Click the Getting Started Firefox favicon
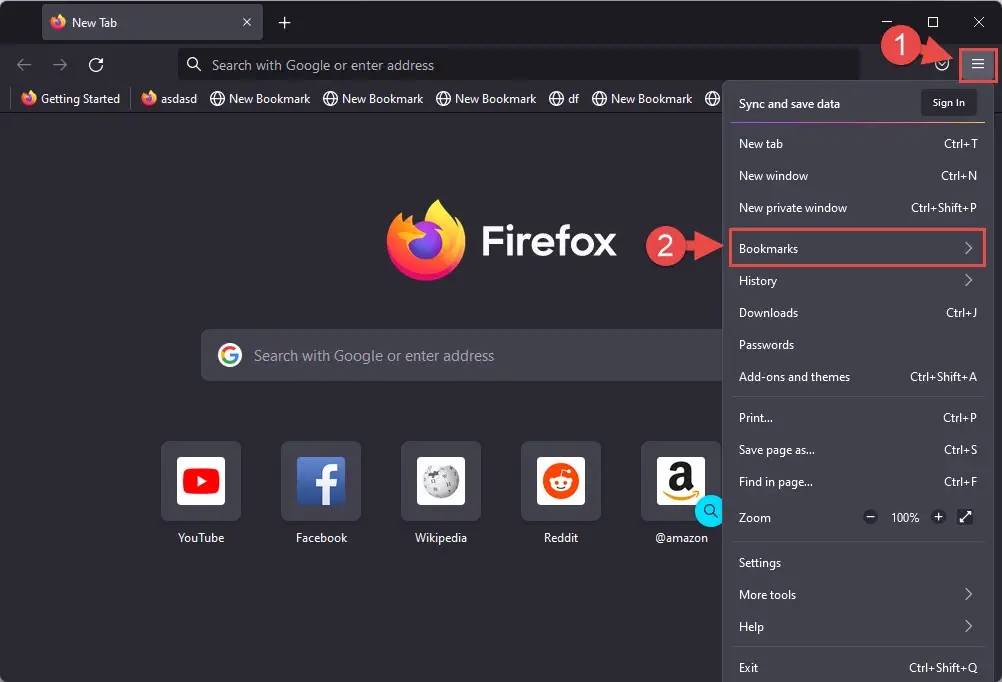This screenshot has height=682, width=1002. coord(29,98)
